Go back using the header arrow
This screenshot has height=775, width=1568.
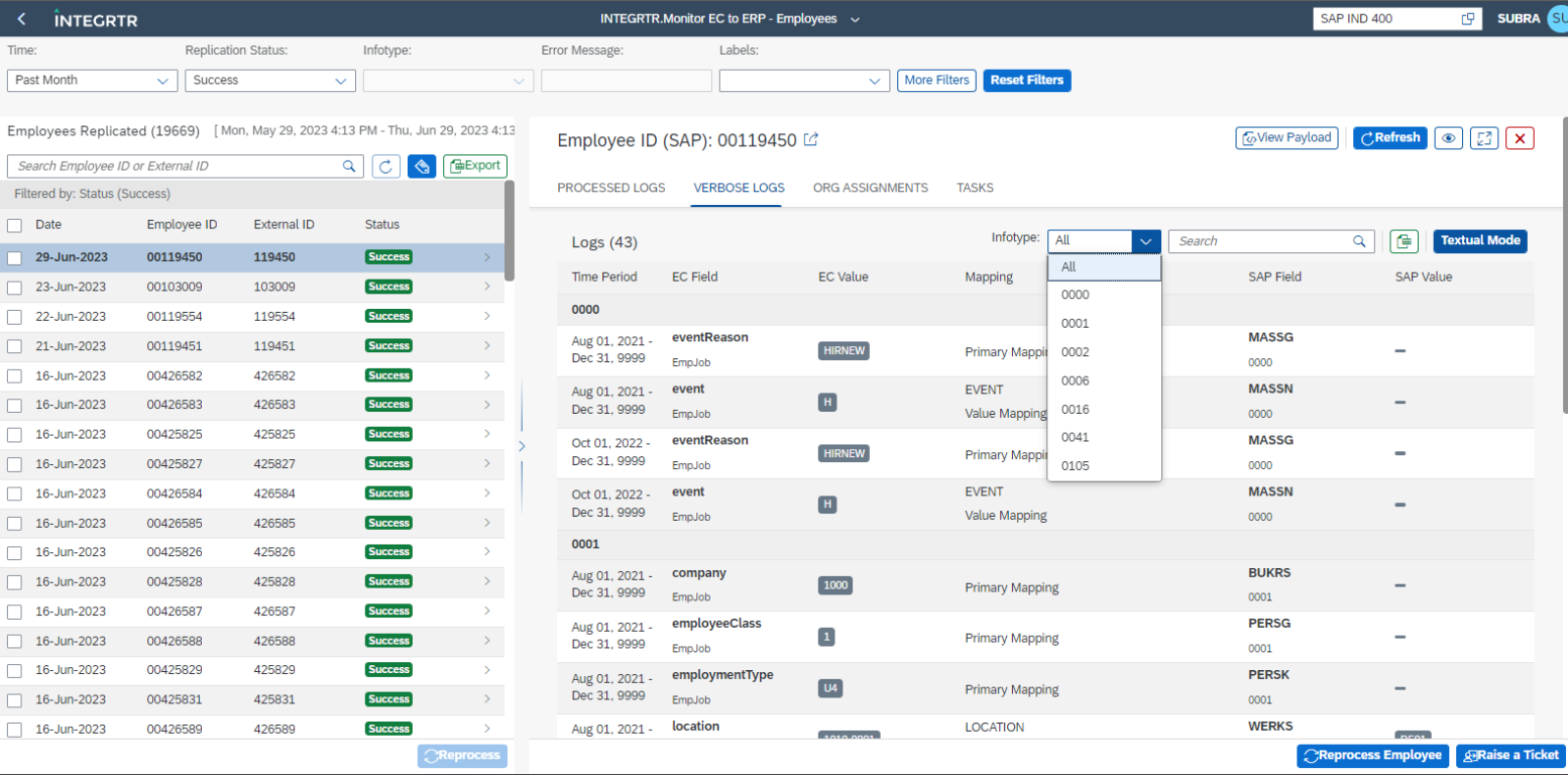22,19
